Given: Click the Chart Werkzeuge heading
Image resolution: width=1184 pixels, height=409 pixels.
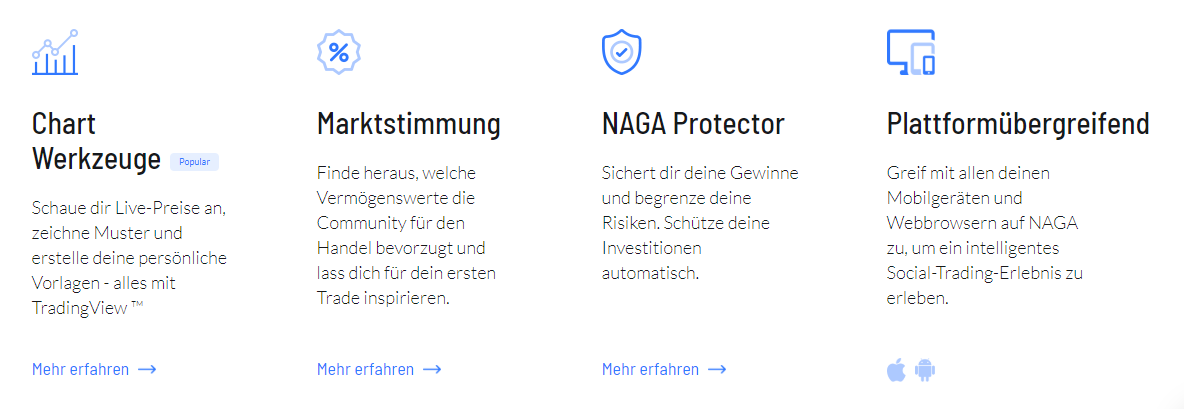Looking at the screenshot, I should click(x=95, y=141).
